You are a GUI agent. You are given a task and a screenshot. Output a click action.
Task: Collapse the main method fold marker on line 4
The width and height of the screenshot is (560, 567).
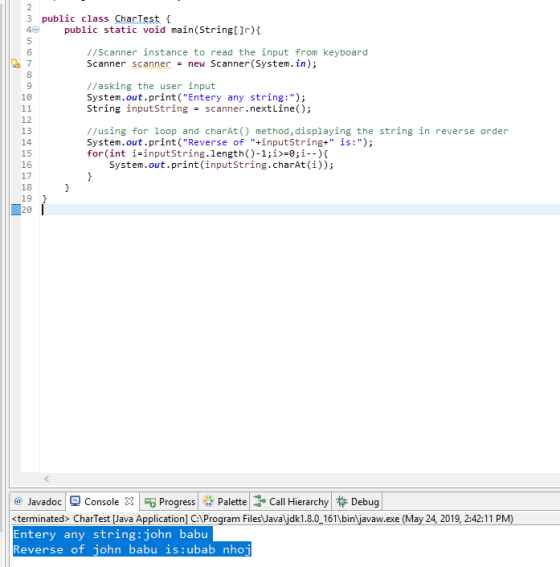click(36, 30)
